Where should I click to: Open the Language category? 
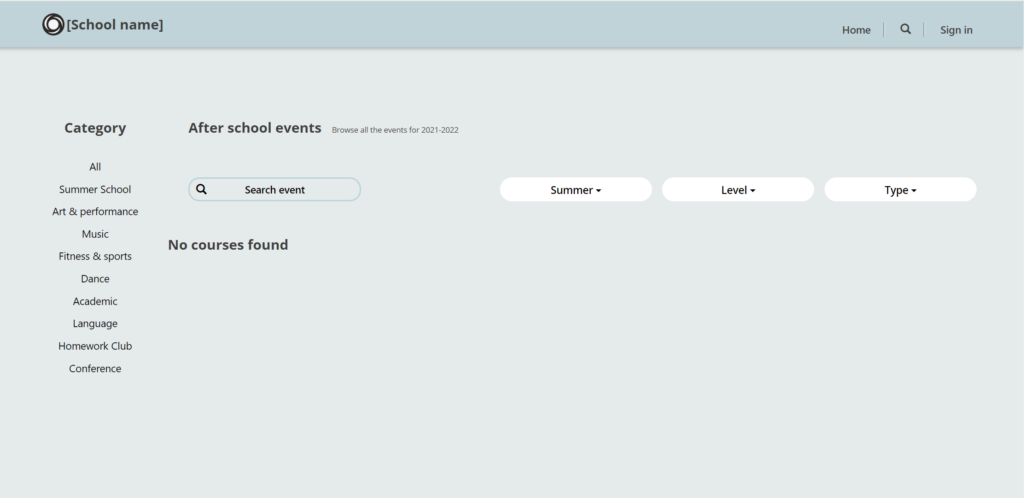95,324
